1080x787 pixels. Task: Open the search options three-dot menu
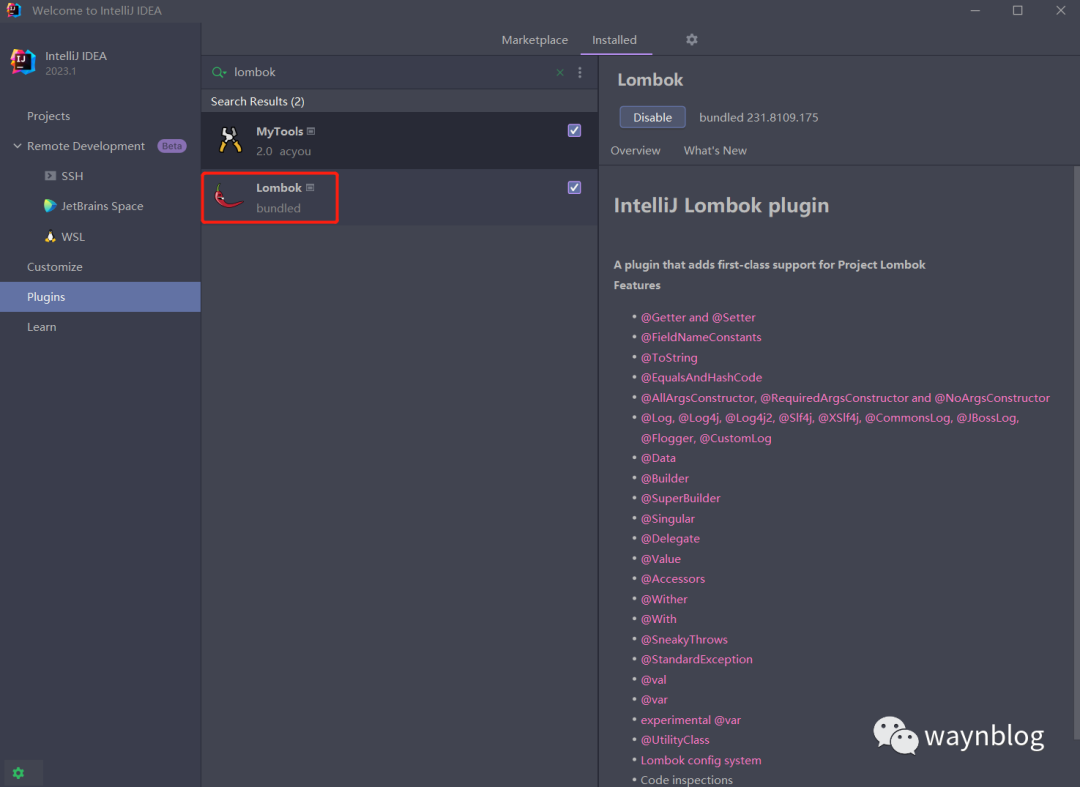click(x=580, y=72)
